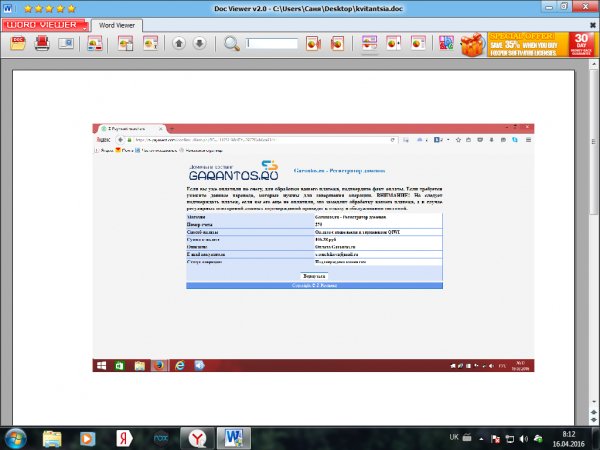The width and height of the screenshot is (600, 450).
Task: Open a DOC file with folder icon
Action: (18, 43)
